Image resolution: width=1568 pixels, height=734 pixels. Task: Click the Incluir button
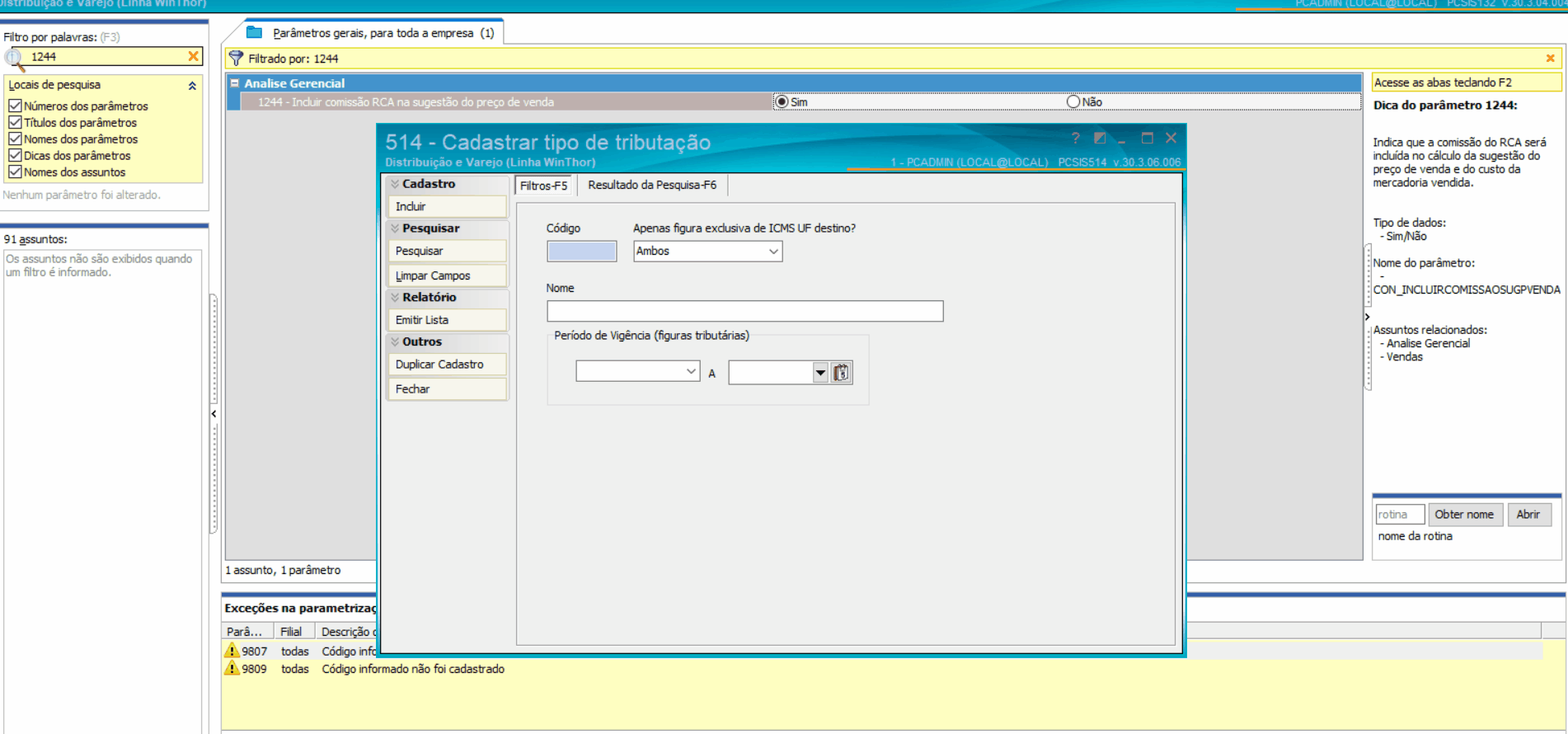(448, 206)
